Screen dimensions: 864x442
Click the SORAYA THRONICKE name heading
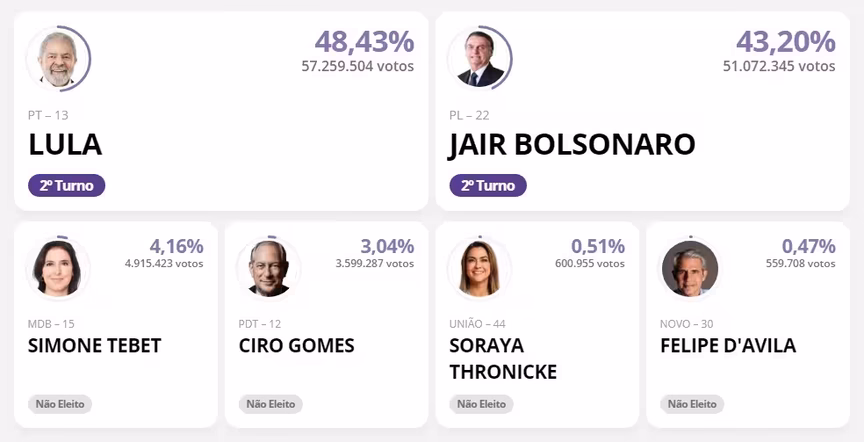pos(503,359)
